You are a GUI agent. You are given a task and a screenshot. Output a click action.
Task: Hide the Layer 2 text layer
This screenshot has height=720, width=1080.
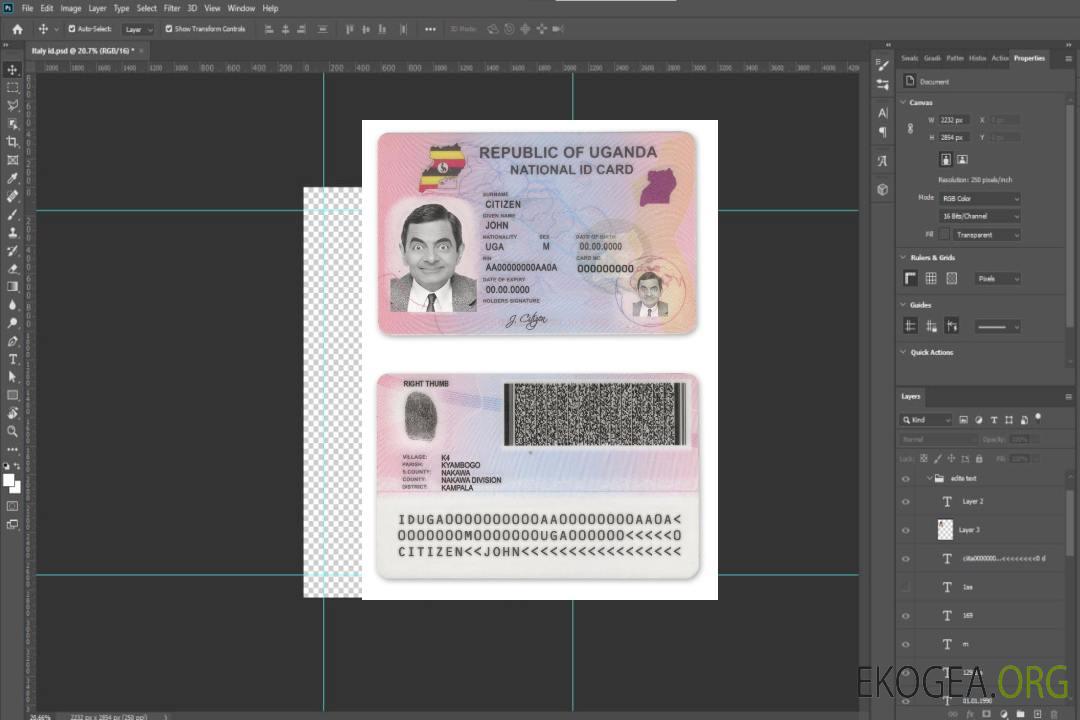[906, 502]
